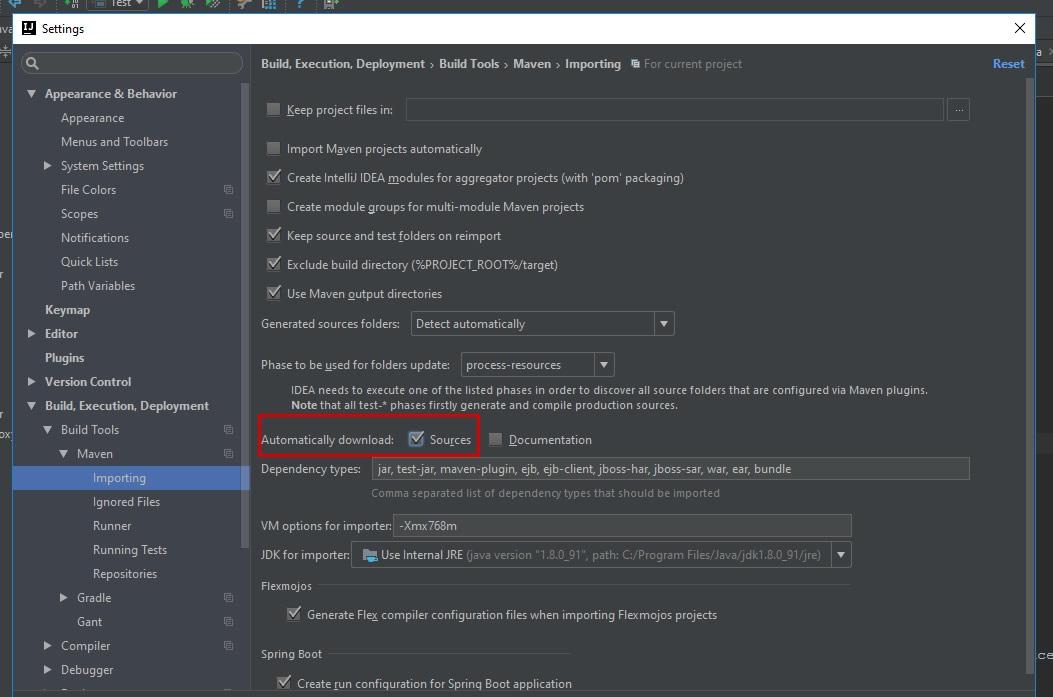The width and height of the screenshot is (1053, 697).
Task: Open the Plugins settings page
Action: [x=64, y=358]
